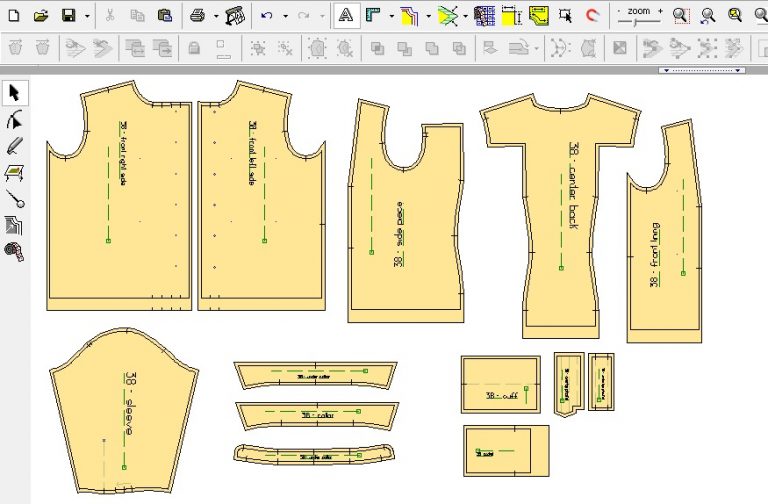Click the zoom window magnifier with red box
This screenshot has width=768, height=504.
[681, 16]
